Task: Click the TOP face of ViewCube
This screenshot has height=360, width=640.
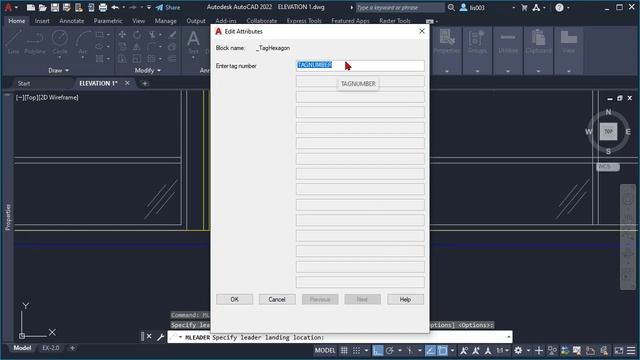Action: tap(608, 131)
